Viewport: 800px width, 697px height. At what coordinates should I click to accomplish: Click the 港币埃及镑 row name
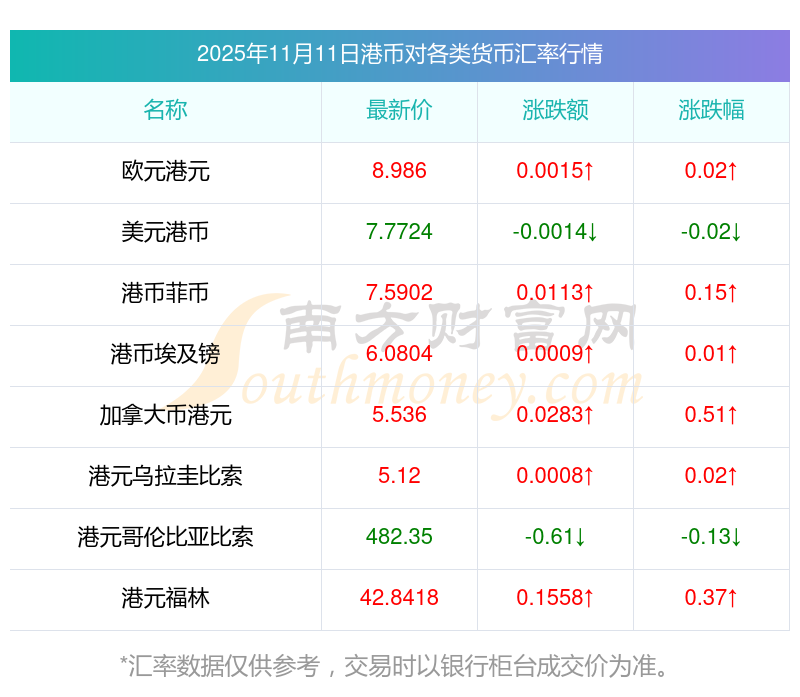[x=165, y=354]
